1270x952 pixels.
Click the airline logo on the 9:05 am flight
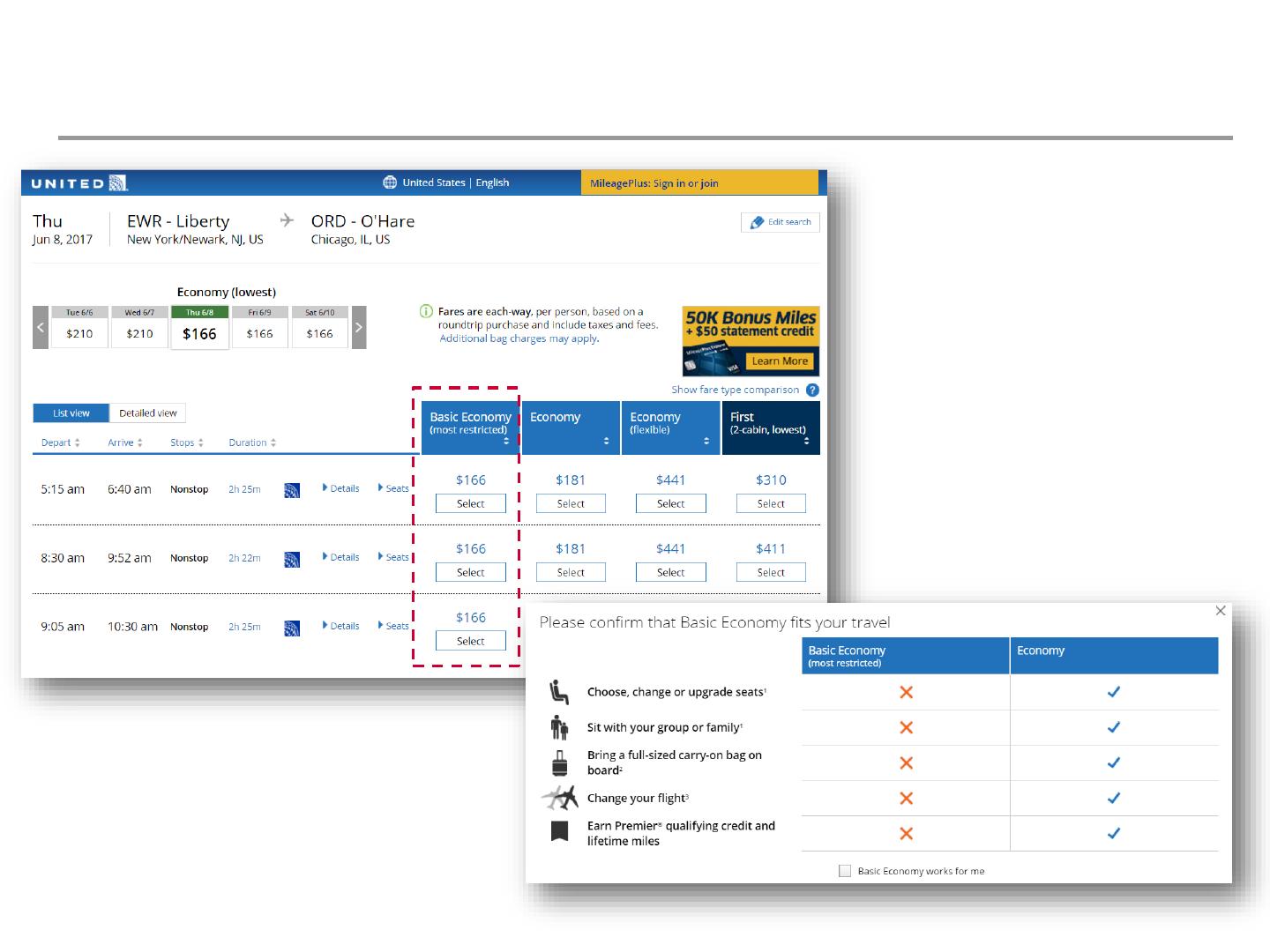292,628
